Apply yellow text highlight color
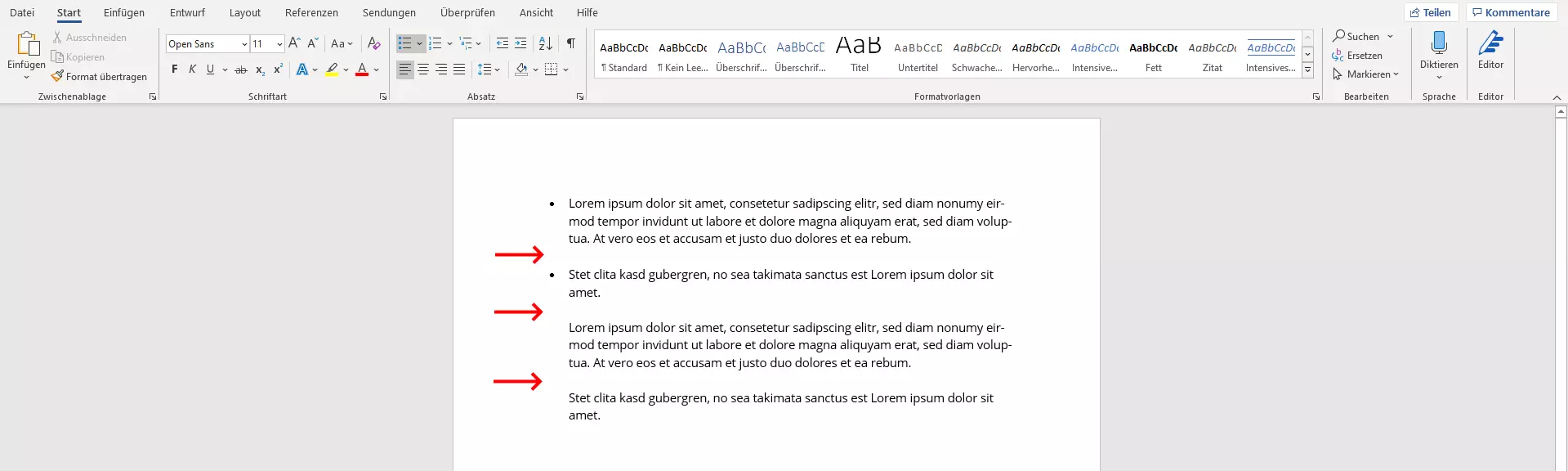This screenshot has width=1568, height=471. tap(332, 70)
